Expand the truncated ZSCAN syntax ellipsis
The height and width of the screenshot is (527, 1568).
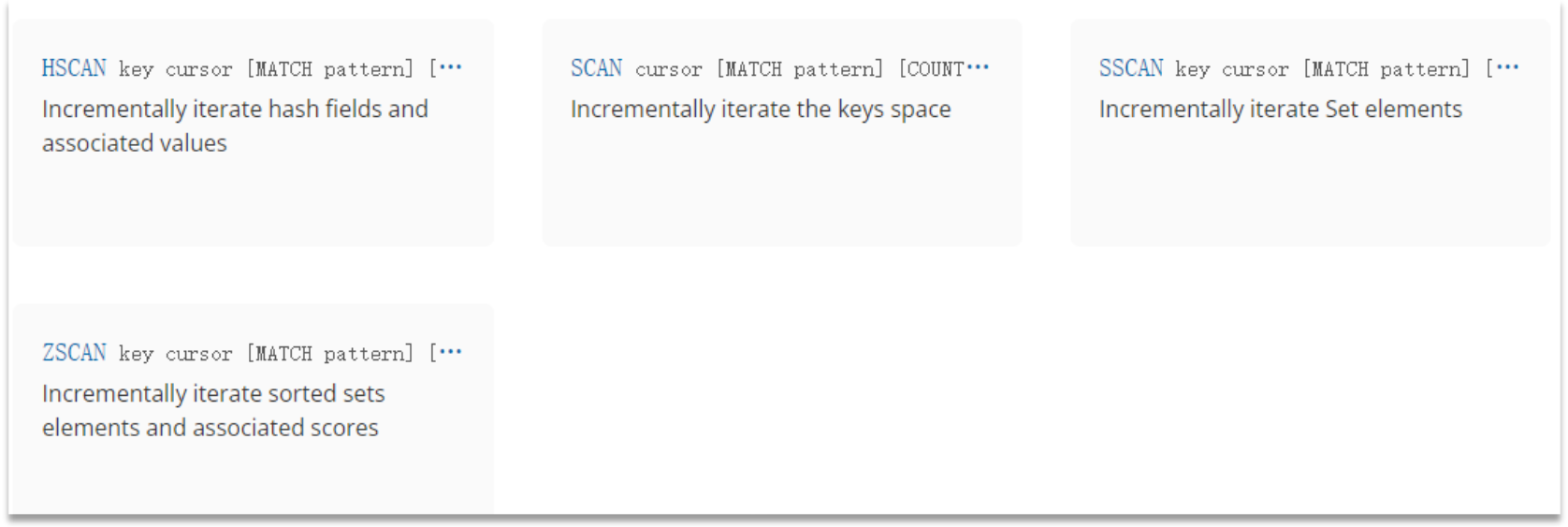pos(451,352)
